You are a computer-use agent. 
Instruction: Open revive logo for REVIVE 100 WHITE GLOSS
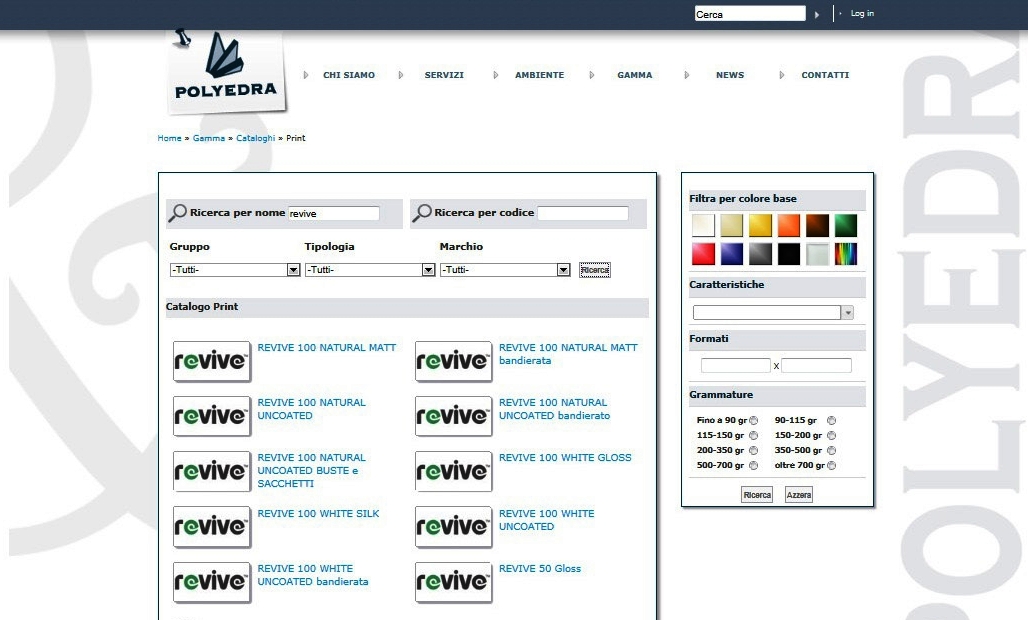tap(454, 471)
